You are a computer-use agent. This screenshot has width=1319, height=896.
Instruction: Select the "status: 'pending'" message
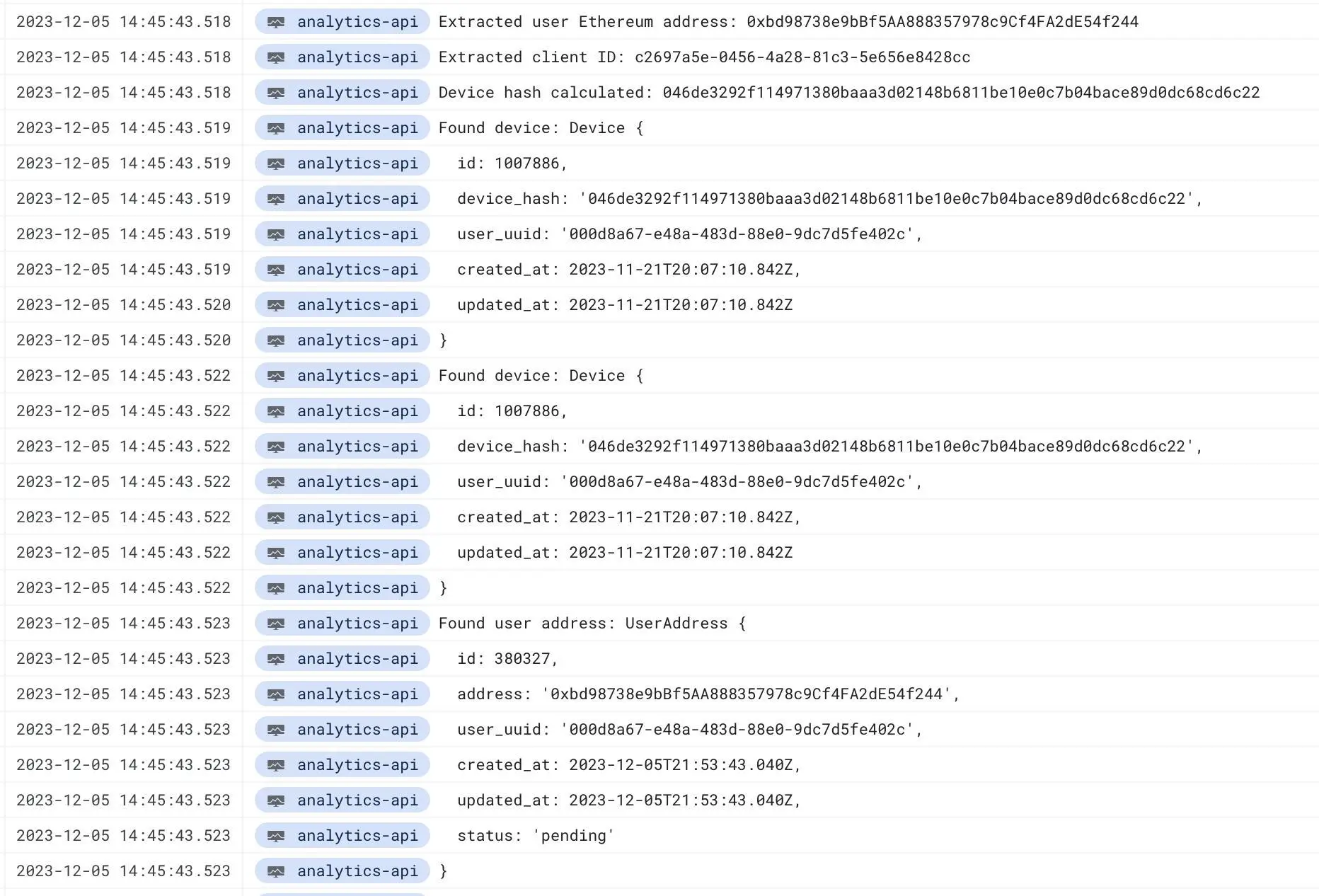coord(536,836)
